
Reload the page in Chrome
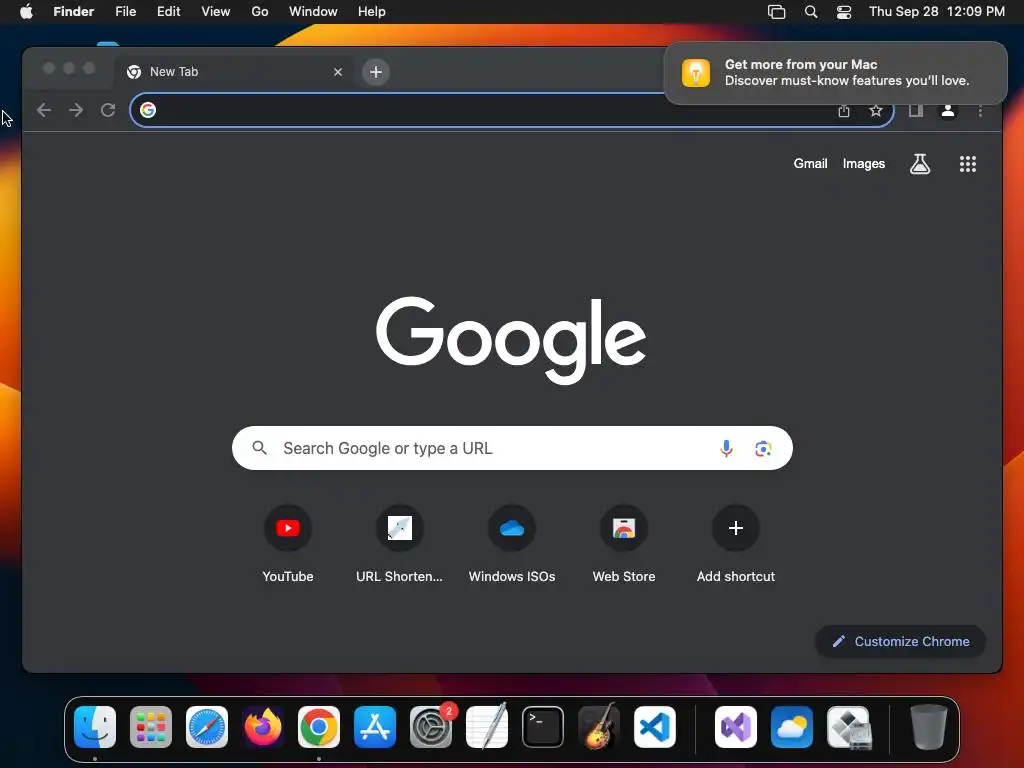click(x=108, y=110)
